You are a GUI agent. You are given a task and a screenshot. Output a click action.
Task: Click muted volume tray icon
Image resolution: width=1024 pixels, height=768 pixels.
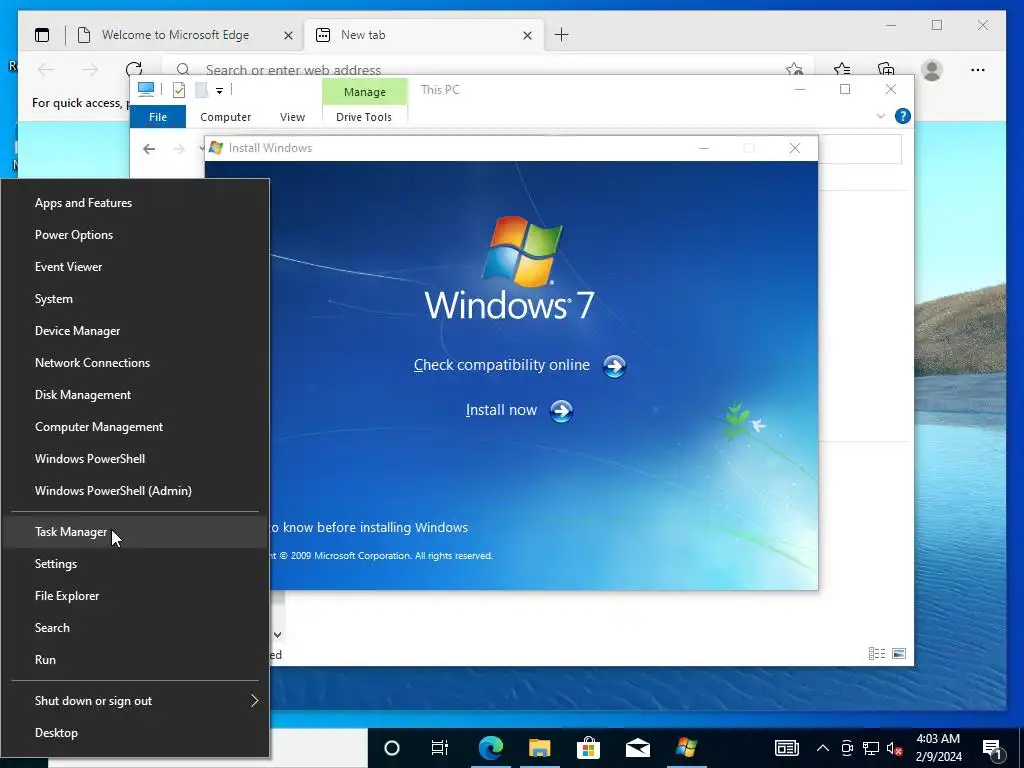[x=895, y=748]
